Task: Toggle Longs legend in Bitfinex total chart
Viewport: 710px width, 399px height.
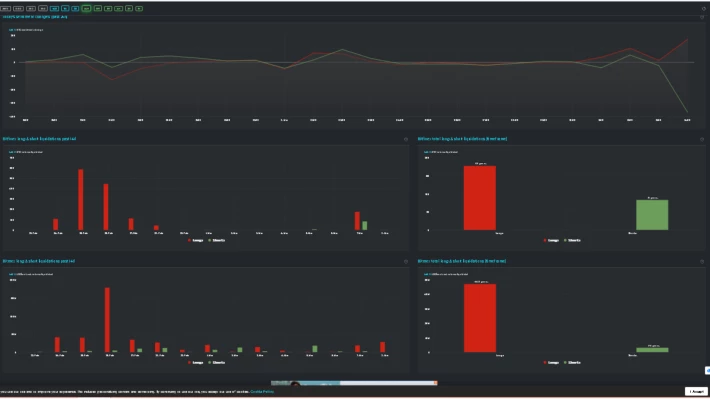Action: pos(551,240)
